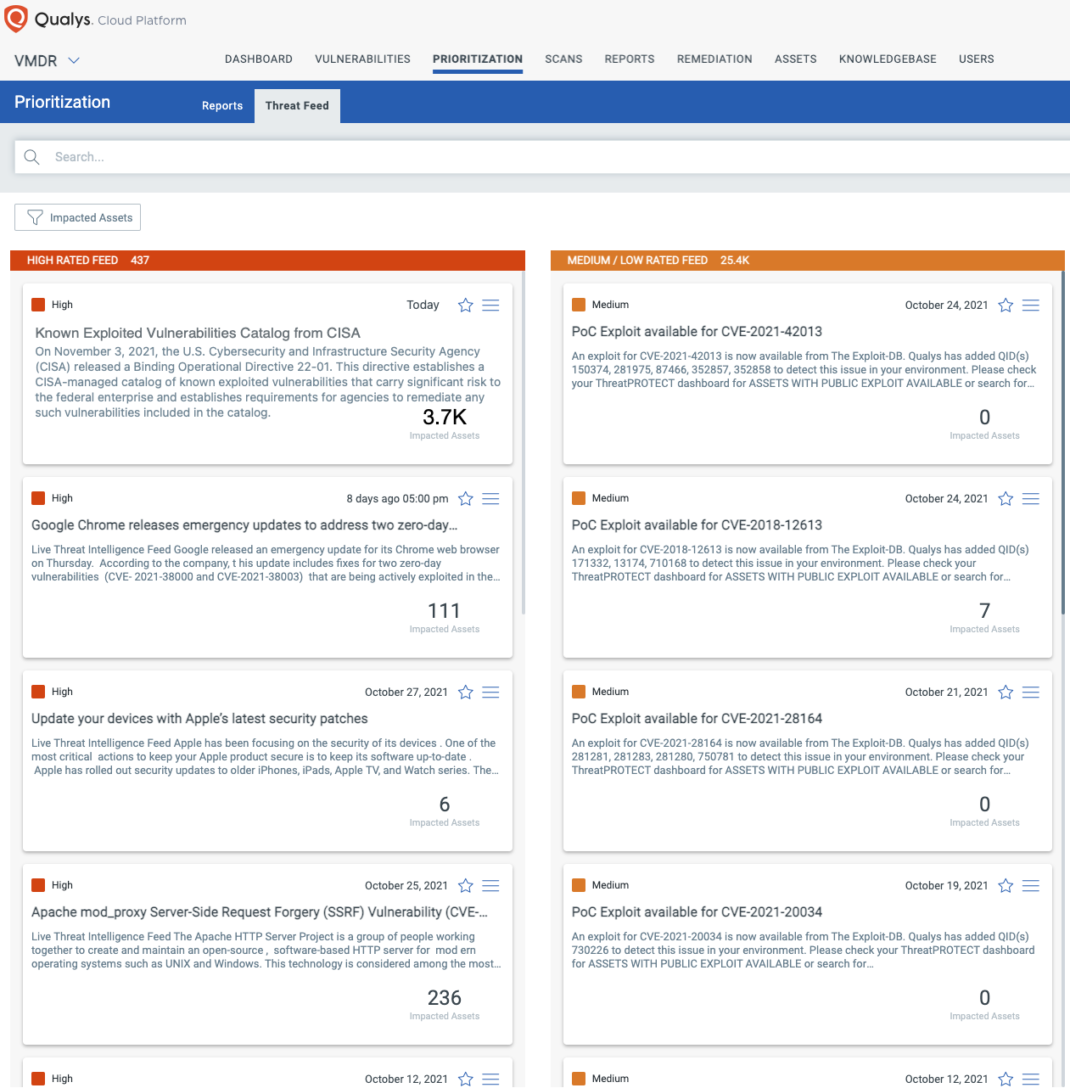This screenshot has height=1088, width=1070.
Task: Star the CVE-2021-42013 exploit card
Action: [1005, 305]
